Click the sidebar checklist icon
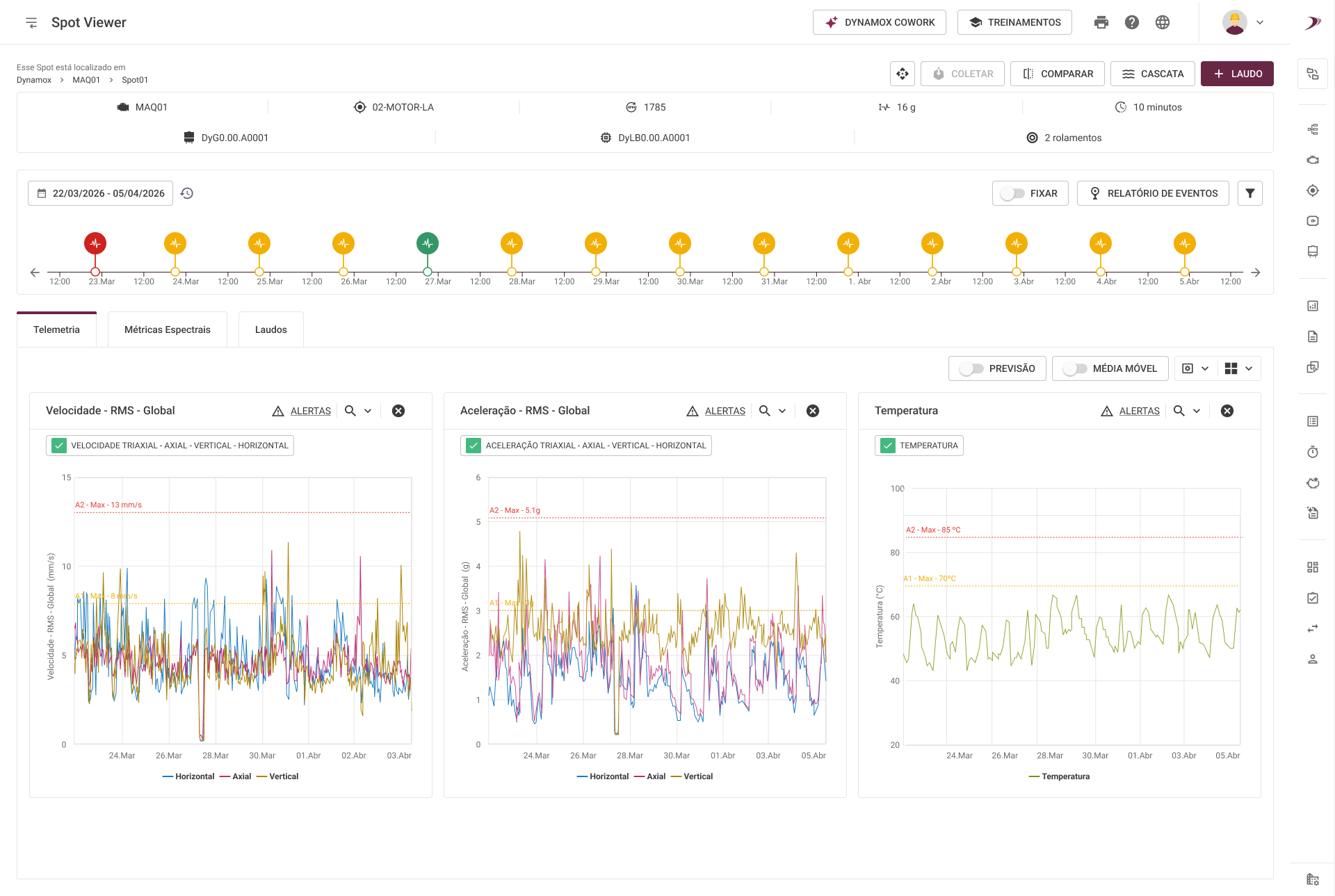Image resolution: width=1335 pixels, height=896 pixels. click(x=1313, y=598)
